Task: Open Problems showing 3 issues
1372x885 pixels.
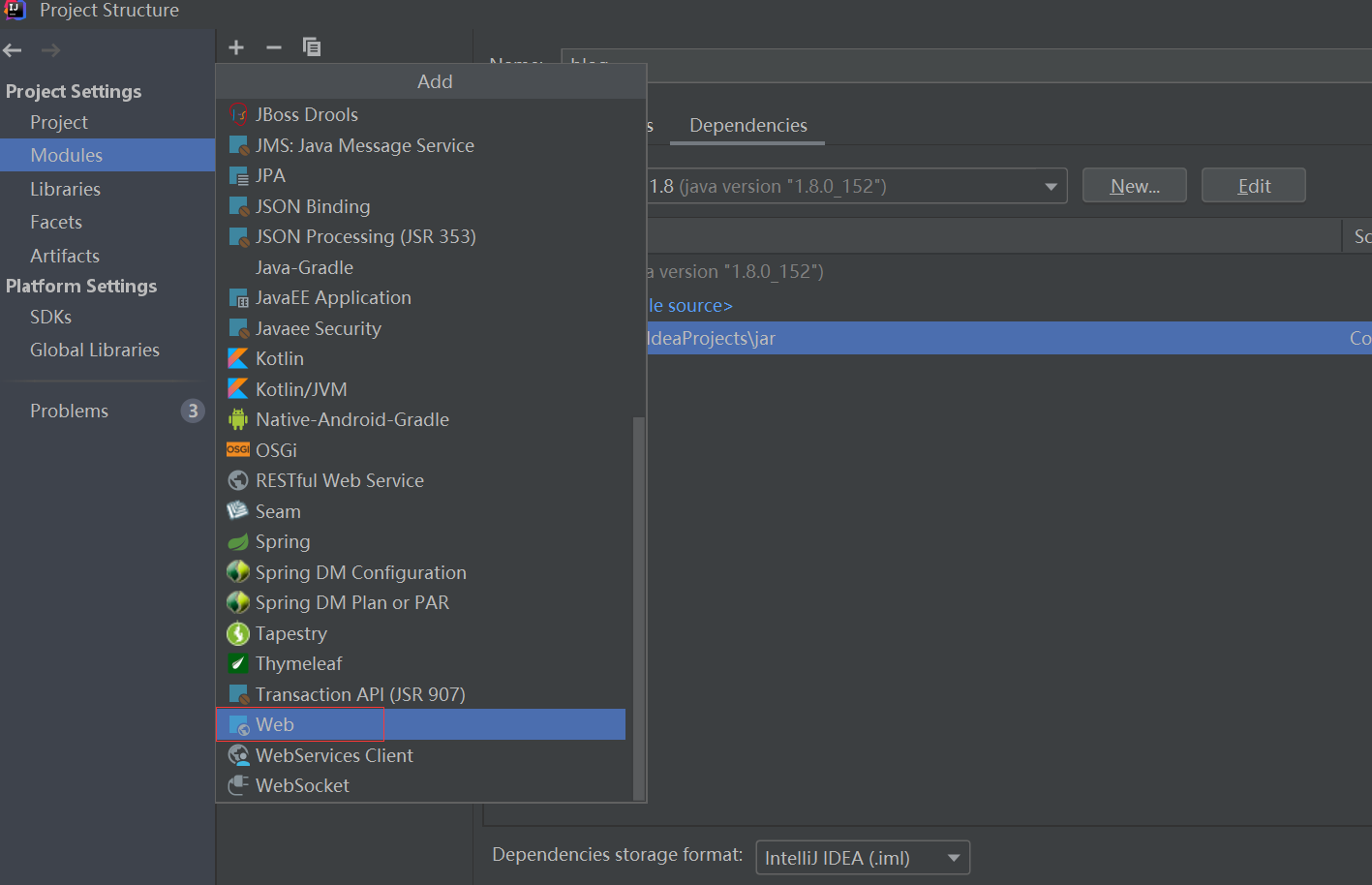Action: (x=69, y=411)
